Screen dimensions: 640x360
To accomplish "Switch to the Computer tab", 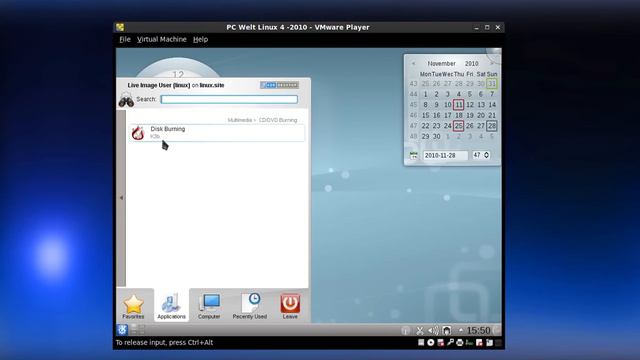I will coord(209,306).
